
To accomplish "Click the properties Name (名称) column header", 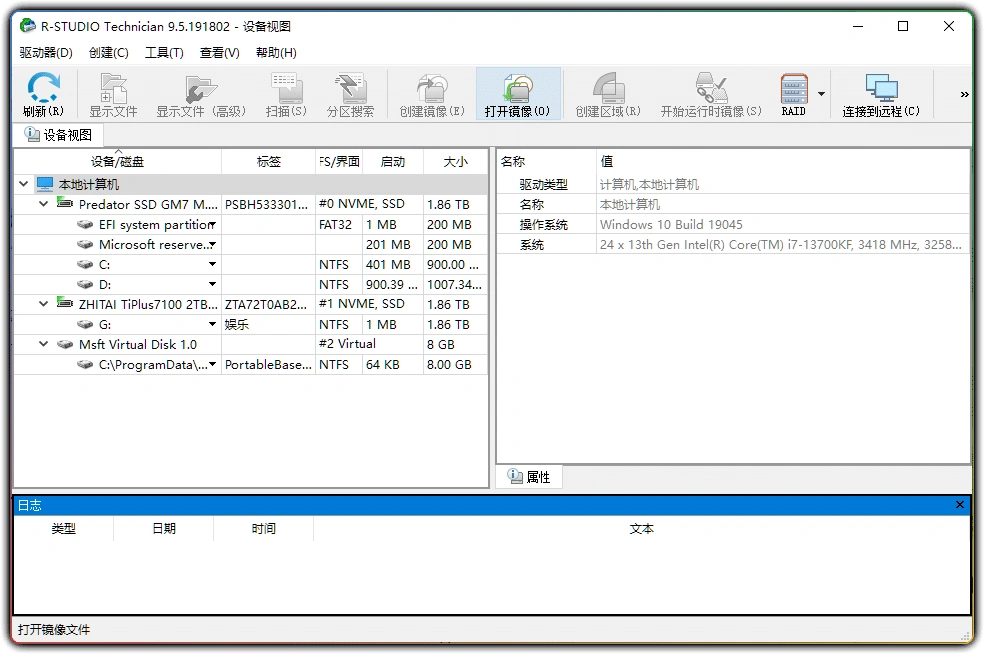I will point(547,162).
